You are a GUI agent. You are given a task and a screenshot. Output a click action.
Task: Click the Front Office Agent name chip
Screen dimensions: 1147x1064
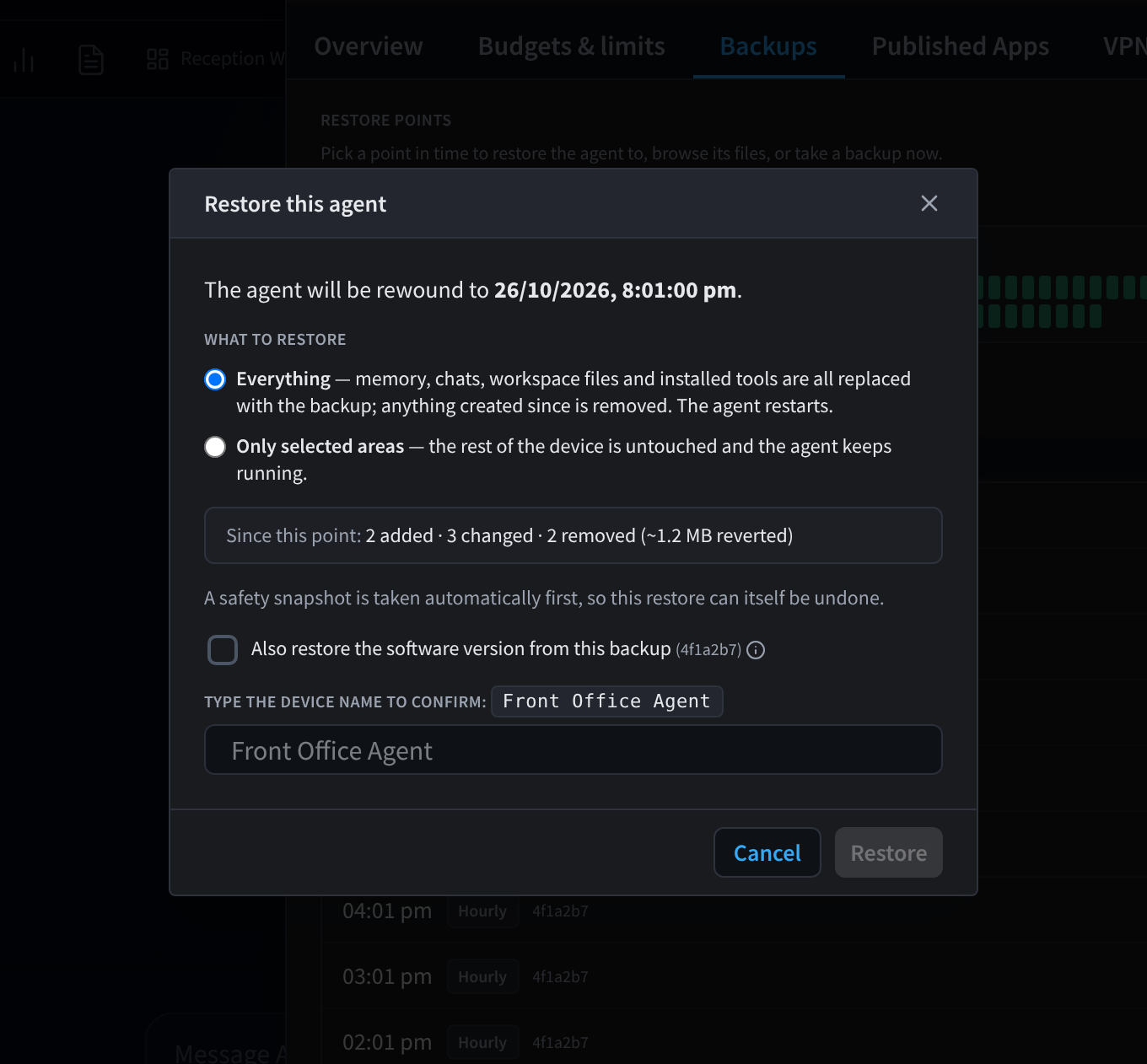tap(606, 701)
